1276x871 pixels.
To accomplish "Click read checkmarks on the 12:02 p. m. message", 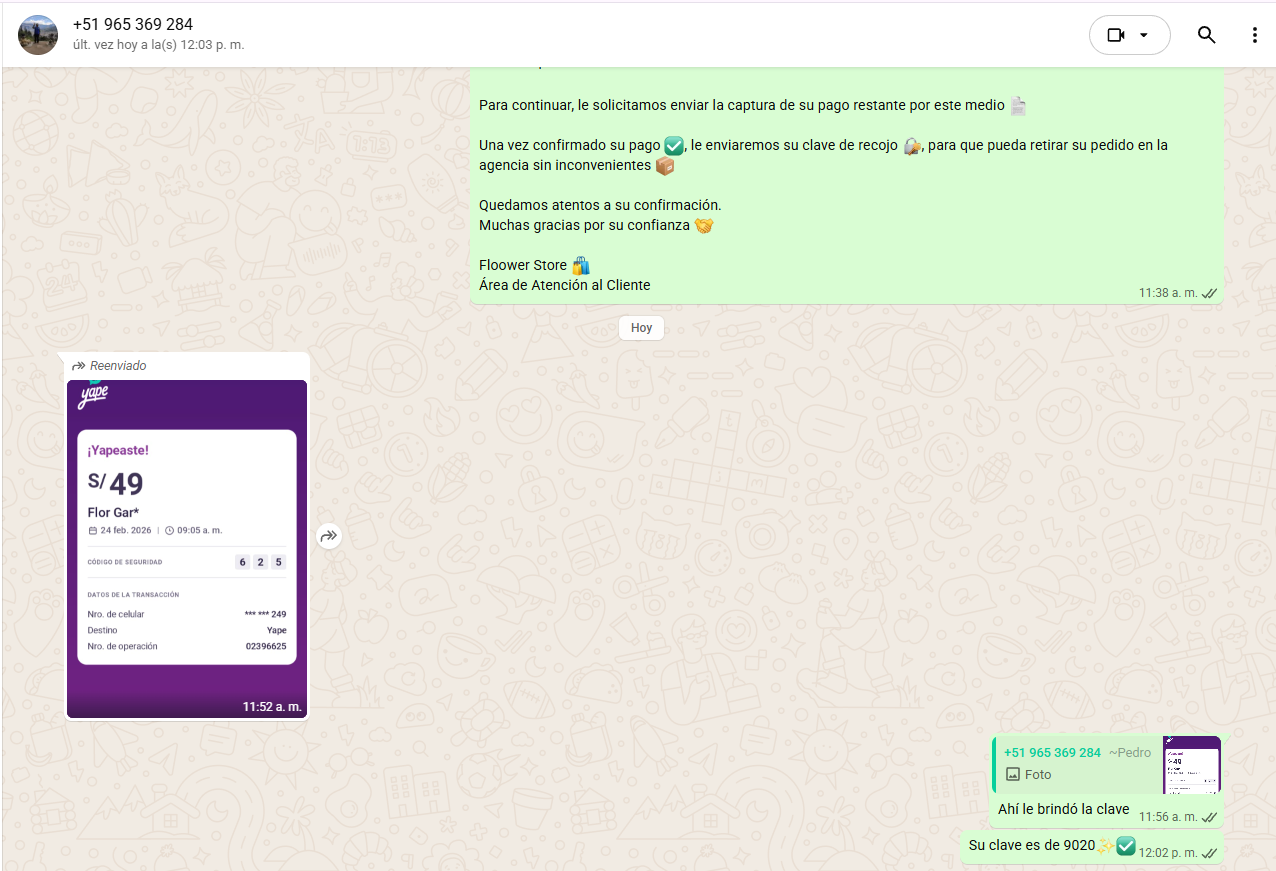I will click(1209, 853).
